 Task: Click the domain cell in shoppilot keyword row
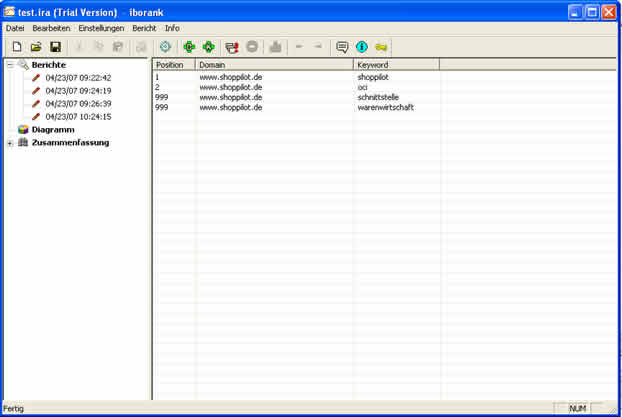point(230,77)
